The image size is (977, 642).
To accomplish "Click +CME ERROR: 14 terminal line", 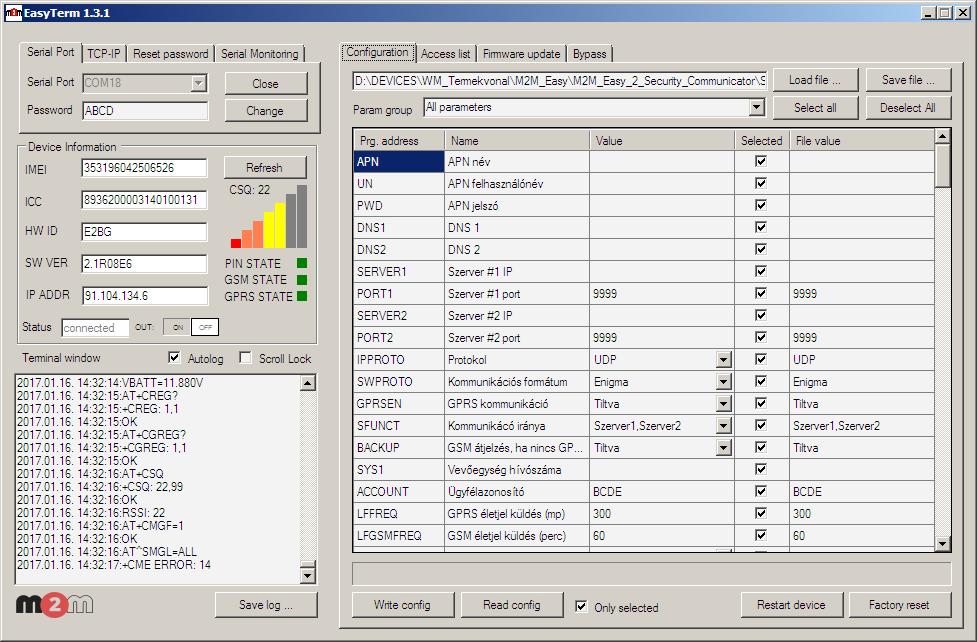I will pyautogui.click(x=114, y=565).
